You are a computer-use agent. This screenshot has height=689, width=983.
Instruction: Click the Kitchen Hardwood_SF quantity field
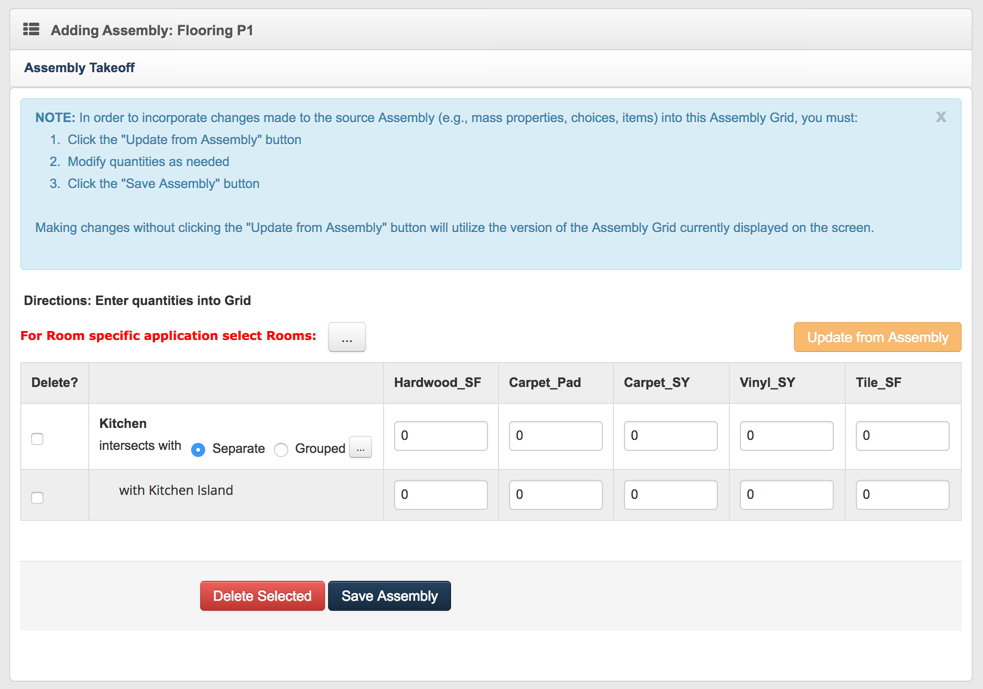tap(440, 436)
